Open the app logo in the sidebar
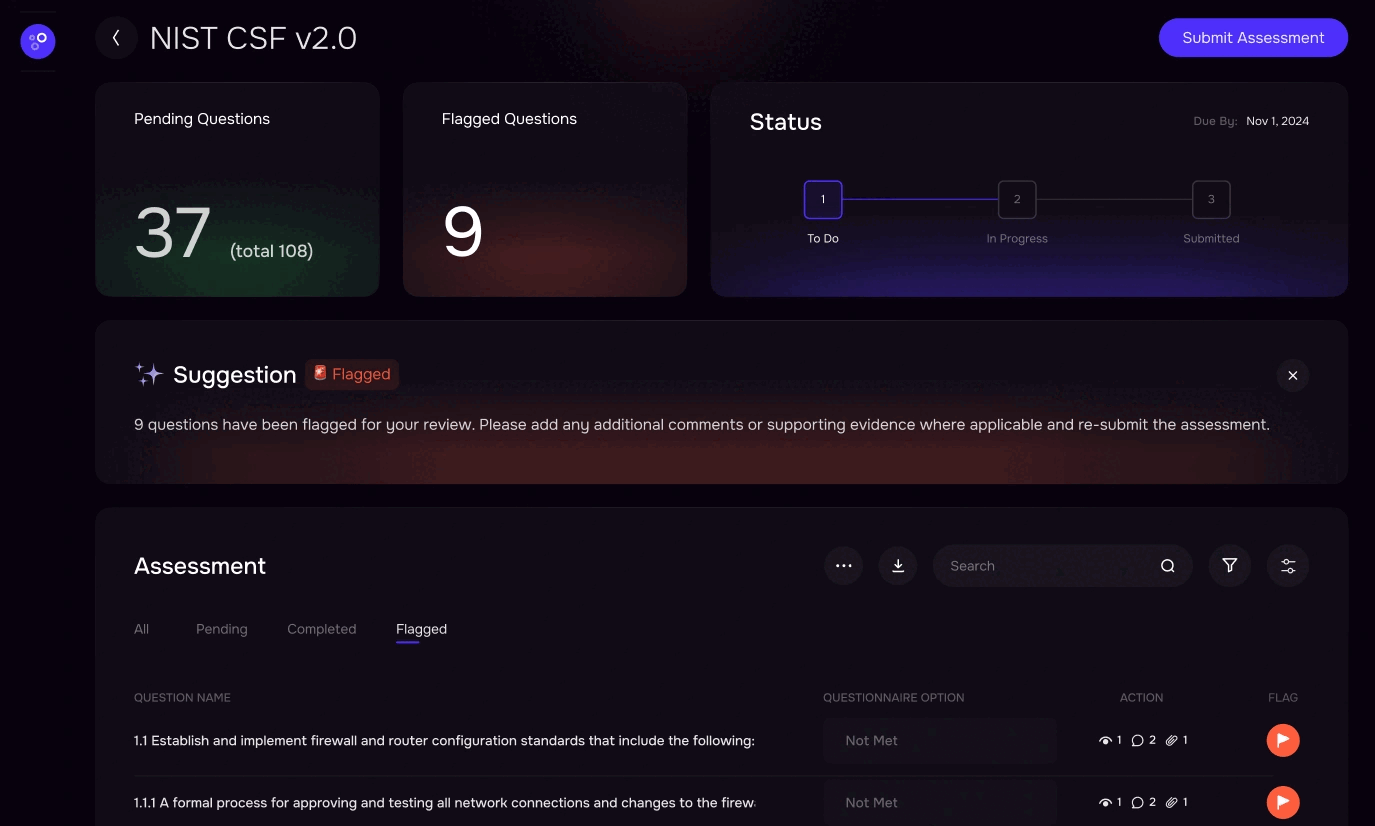Screen dimensions: 1375x826 pos(38,42)
